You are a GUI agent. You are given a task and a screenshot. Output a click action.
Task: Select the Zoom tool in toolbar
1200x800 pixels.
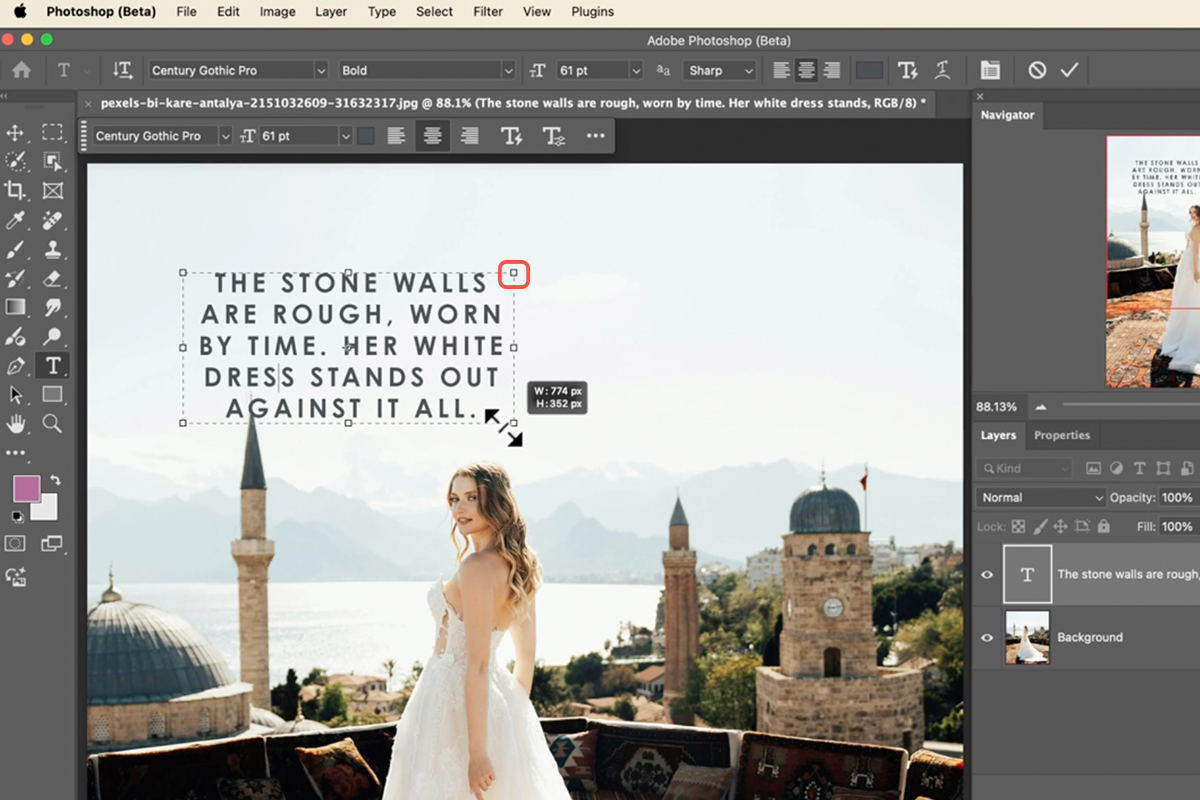click(x=52, y=424)
